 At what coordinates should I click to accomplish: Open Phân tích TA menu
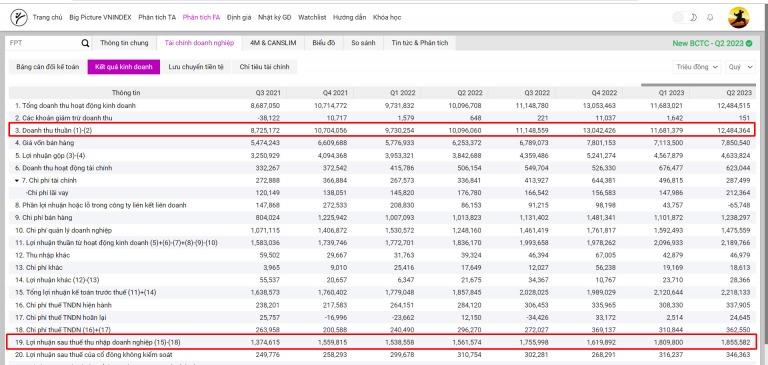click(x=157, y=18)
